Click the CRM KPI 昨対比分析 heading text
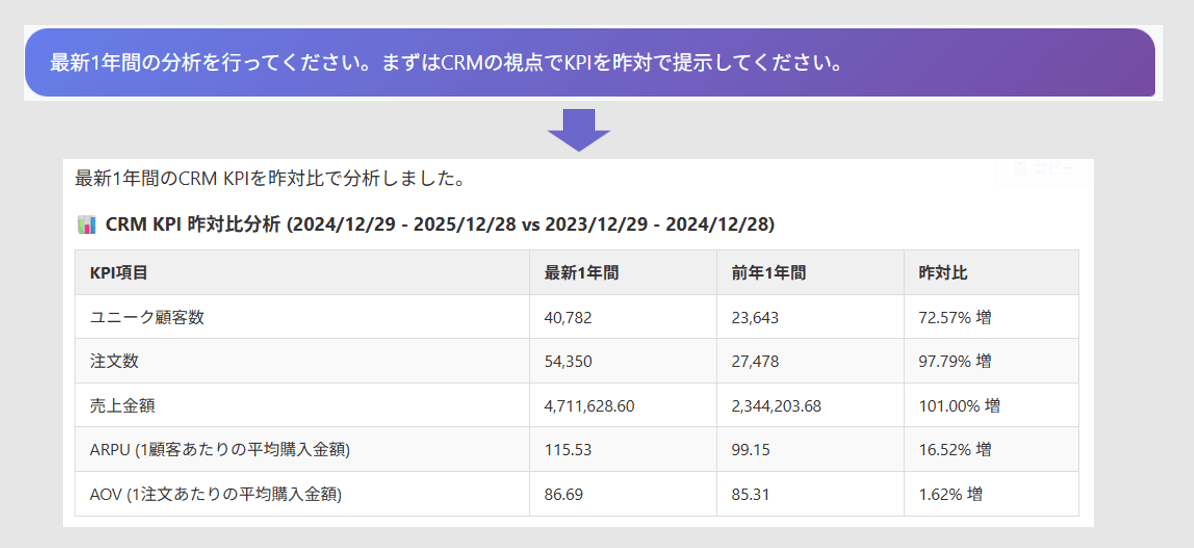Image resolution: width=1194 pixels, height=548 pixels. [x=439, y=224]
